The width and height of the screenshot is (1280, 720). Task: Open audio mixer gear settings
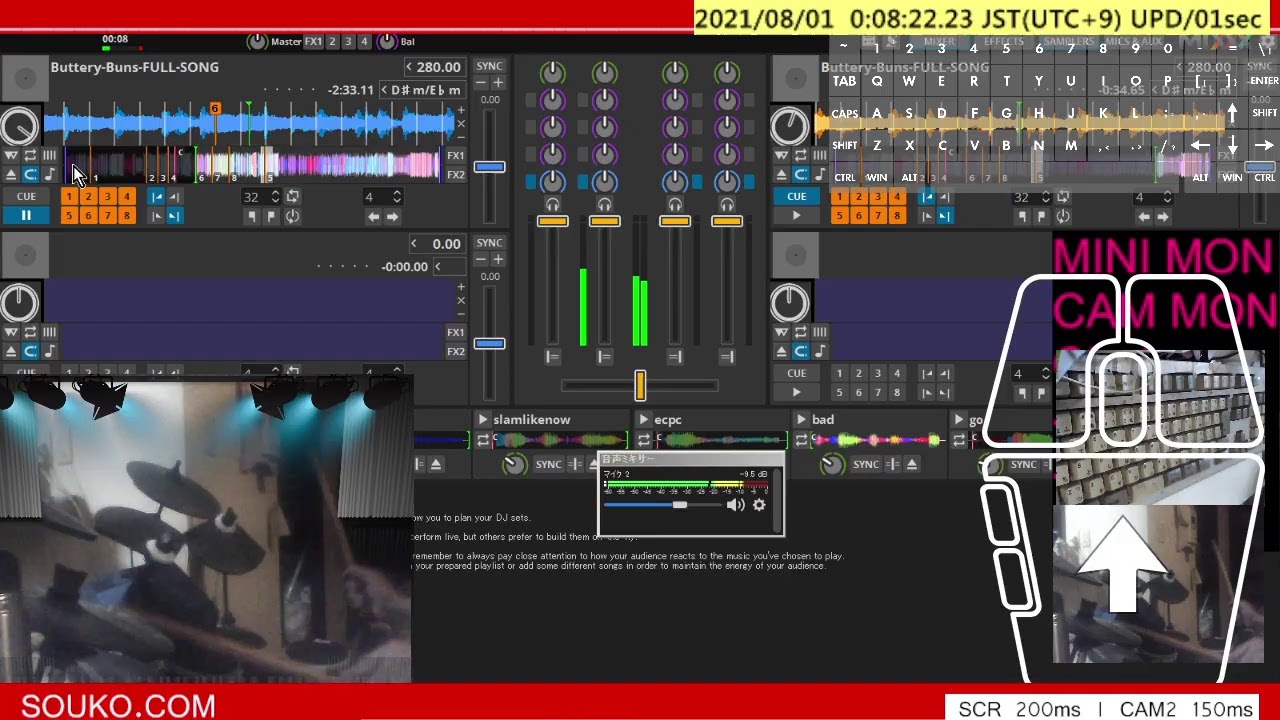coord(759,505)
